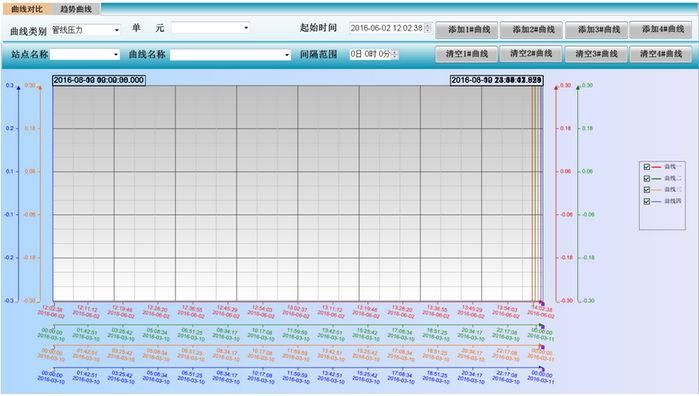The width and height of the screenshot is (699, 396).
Task: Click the 起始时间 spinner arrows
Action: coord(428,28)
